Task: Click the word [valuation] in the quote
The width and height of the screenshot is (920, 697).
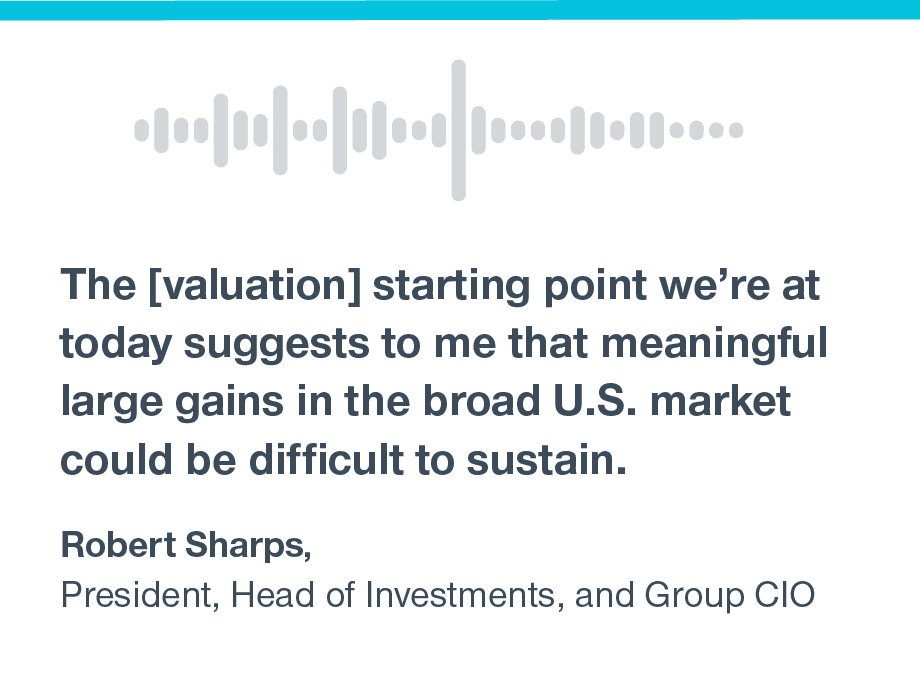Action: click(255, 285)
